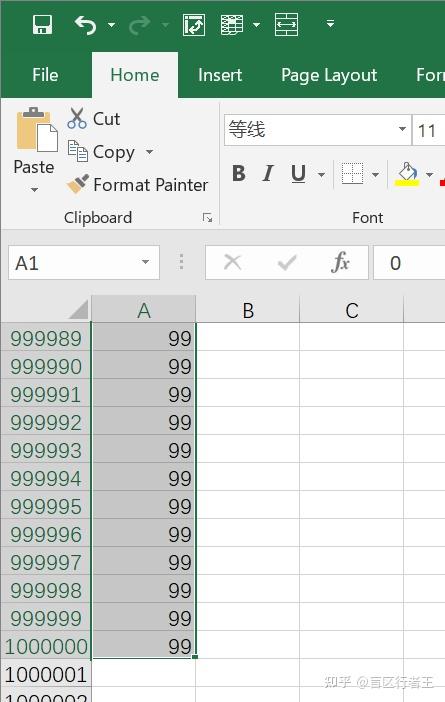Open Insert Function fx button

(340, 262)
